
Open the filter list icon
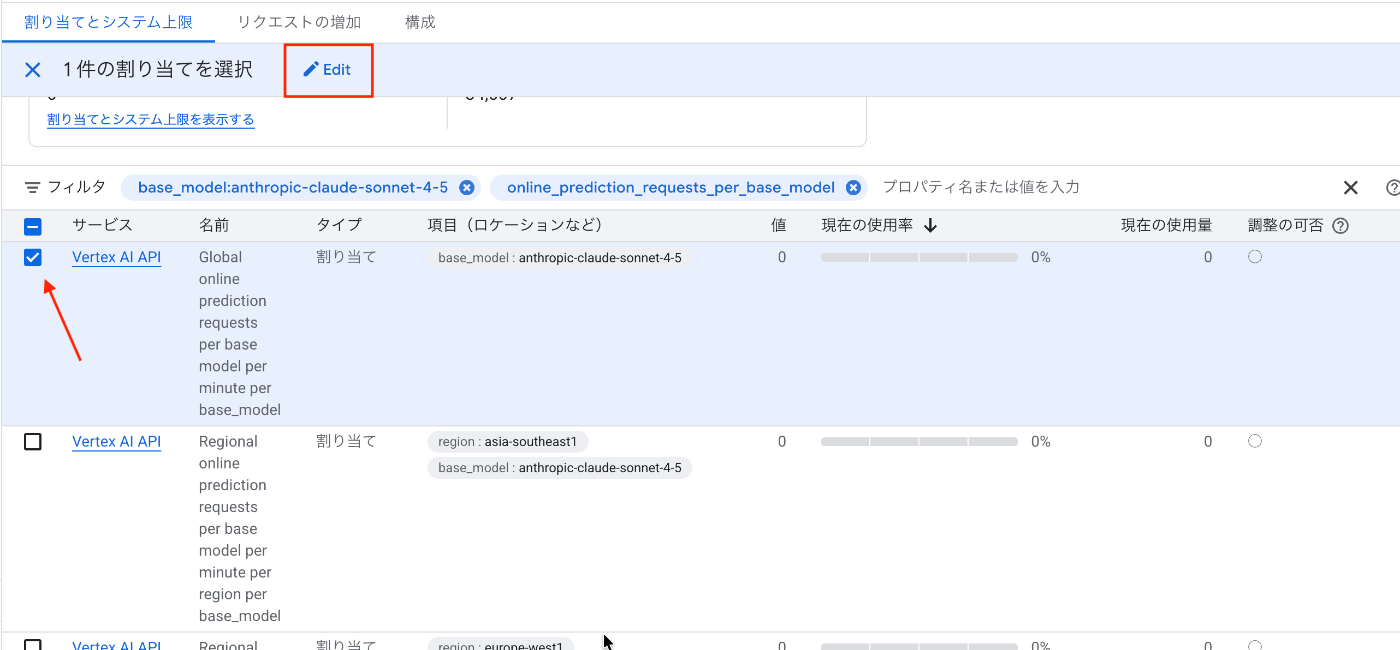(33, 187)
